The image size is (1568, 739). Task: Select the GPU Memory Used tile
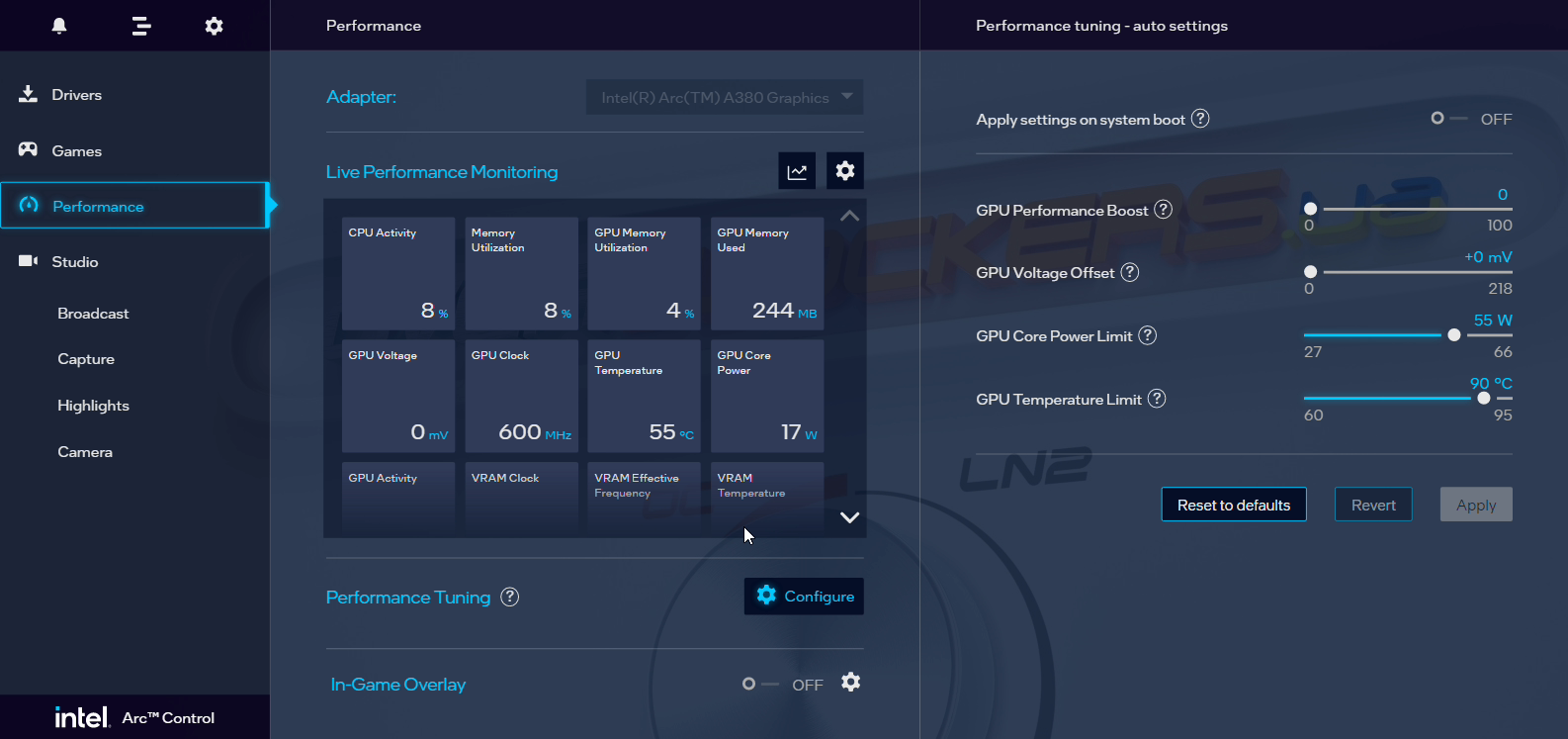tap(767, 274)
